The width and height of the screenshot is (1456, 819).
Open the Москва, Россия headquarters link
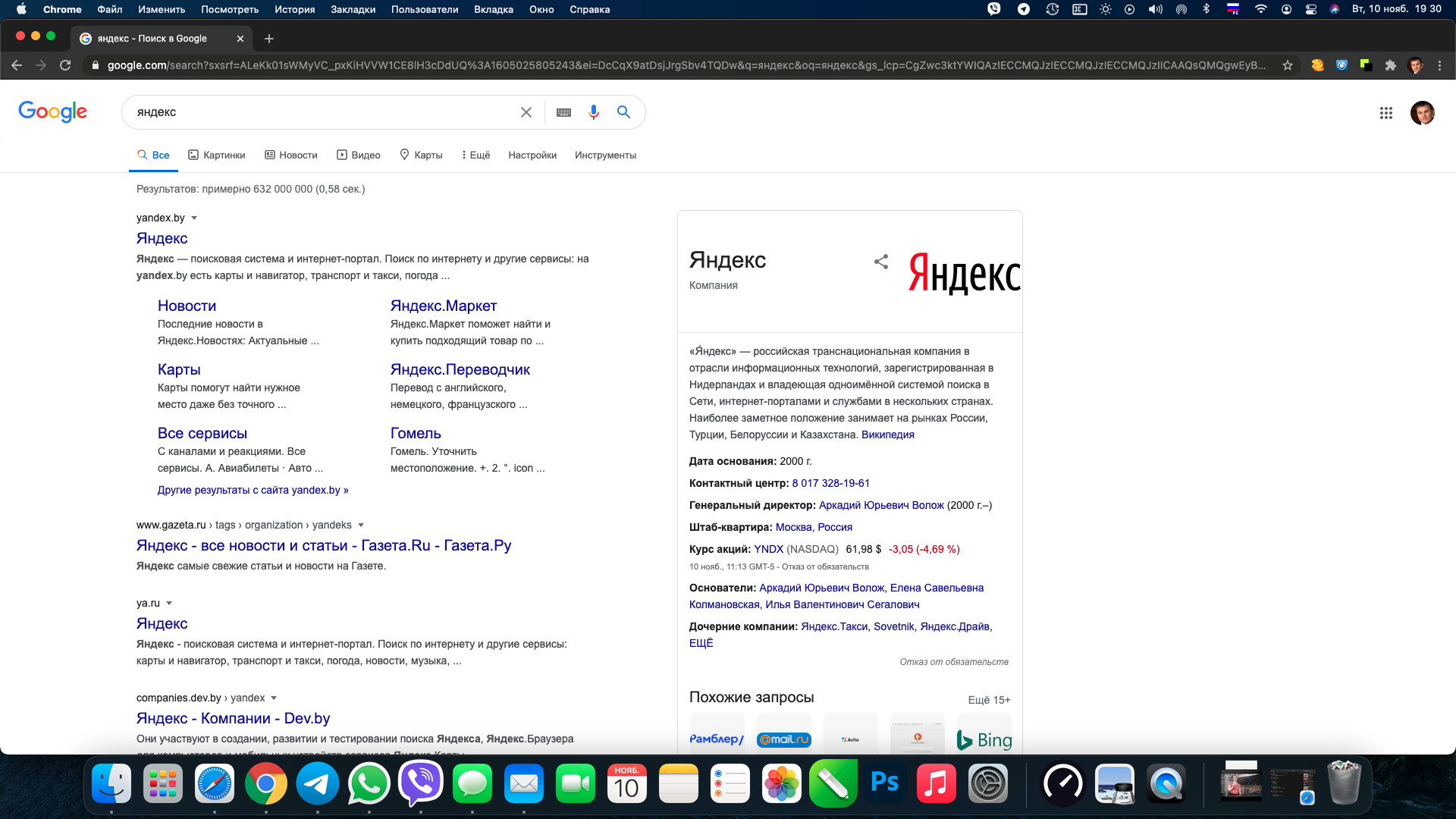pyautogui.click(x=814, y=527)
